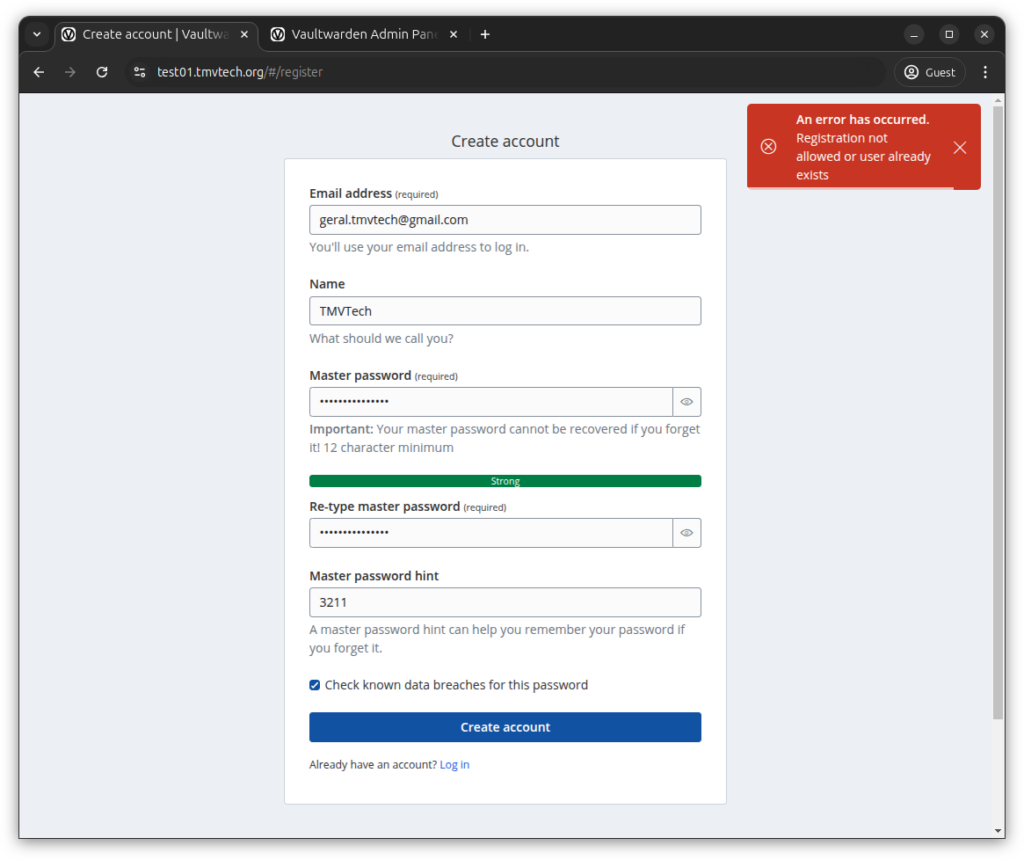
Task: Open a new browser tab
Action: [485, 34]
